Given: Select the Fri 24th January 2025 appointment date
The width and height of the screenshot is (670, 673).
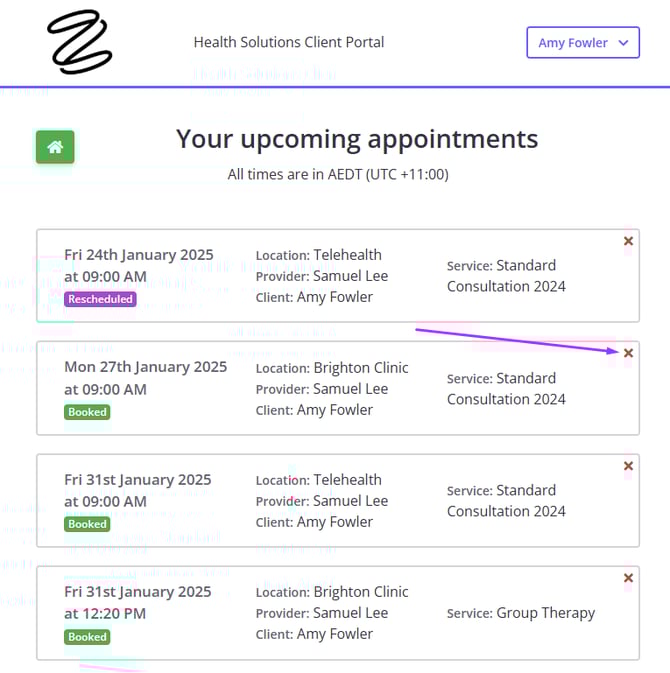Looking at the screenshot, I should point(138,255).
